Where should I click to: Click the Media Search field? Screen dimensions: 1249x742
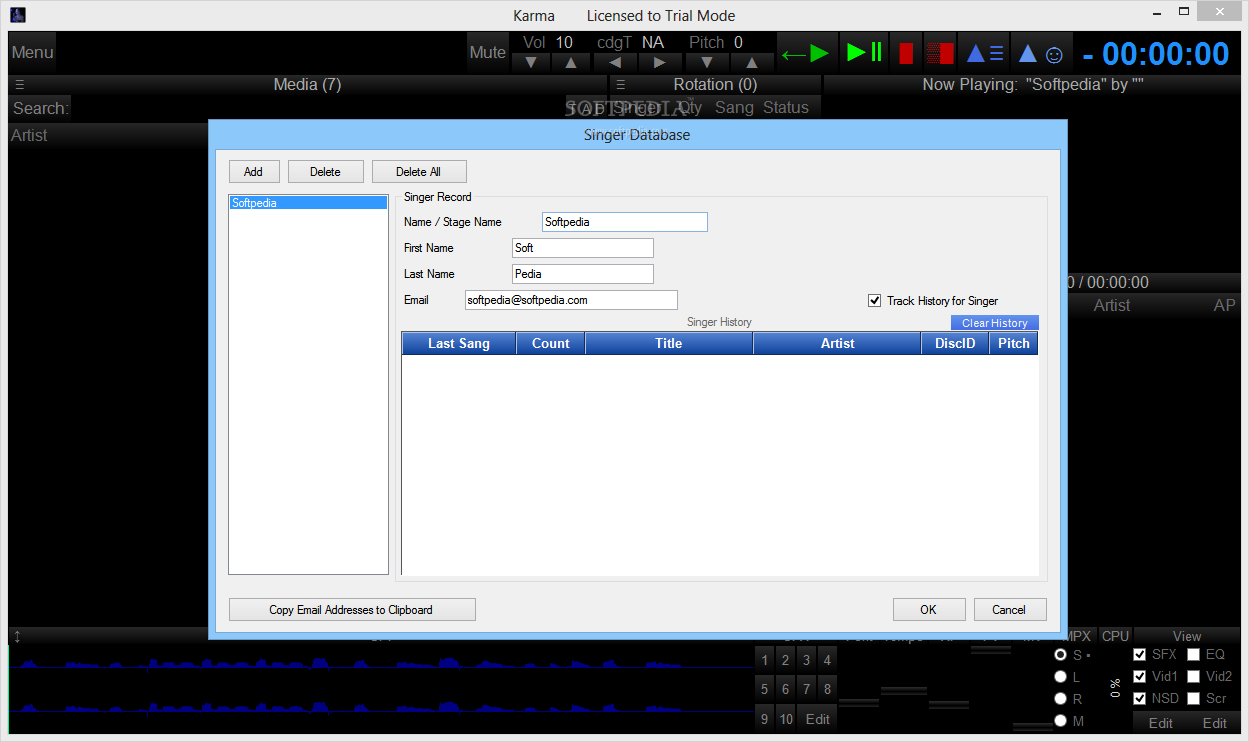tap(320, 108)
